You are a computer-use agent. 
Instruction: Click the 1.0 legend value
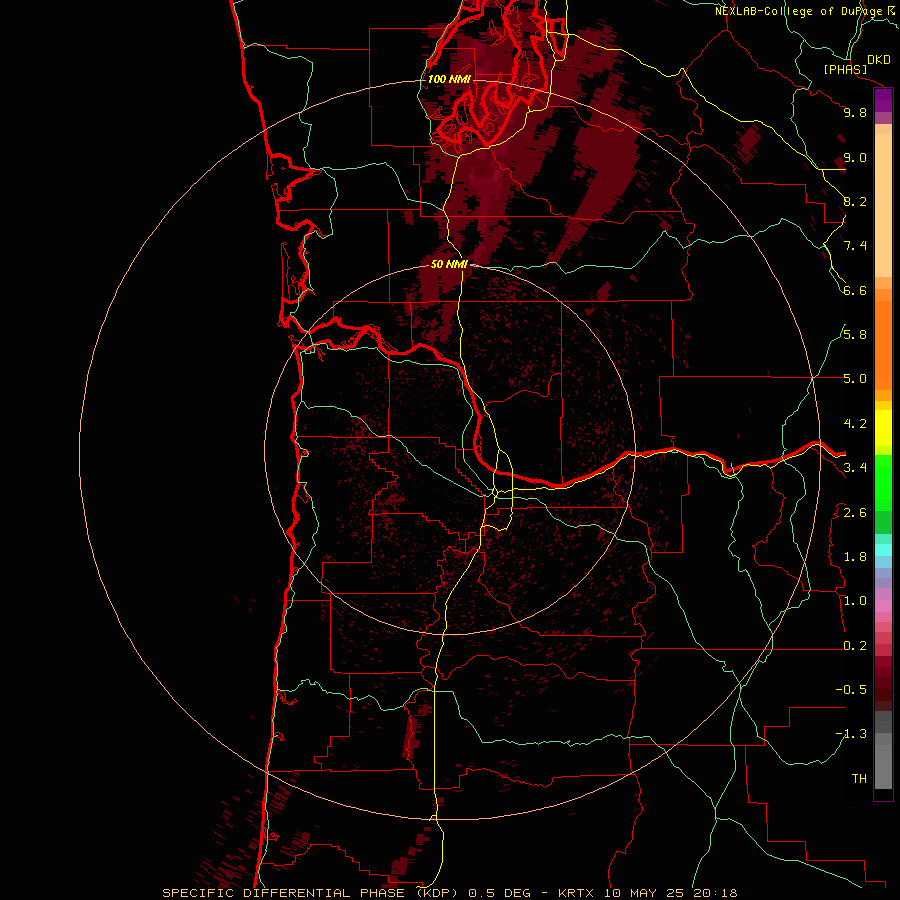pos(855,601)
